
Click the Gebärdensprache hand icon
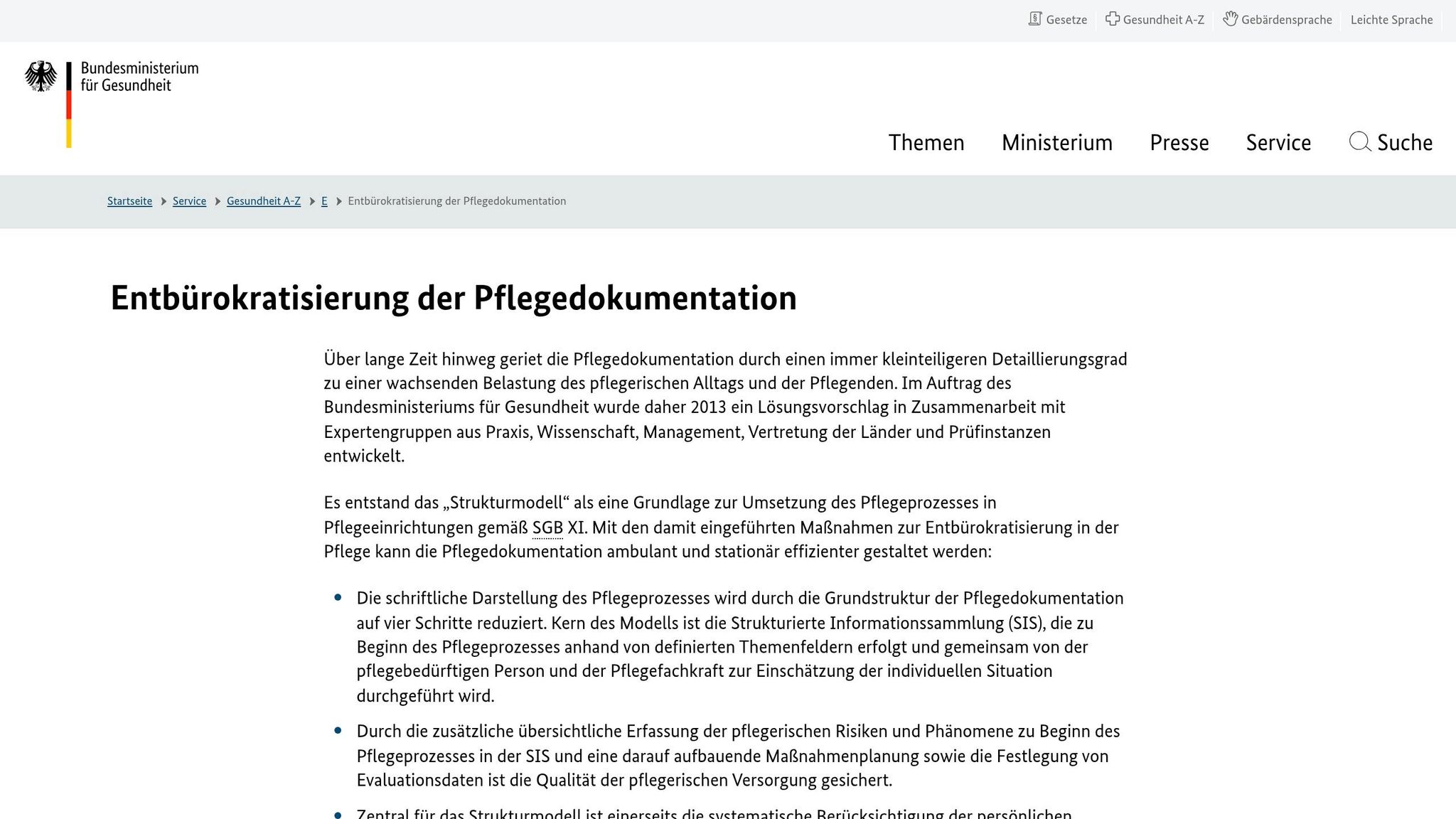1231,19
